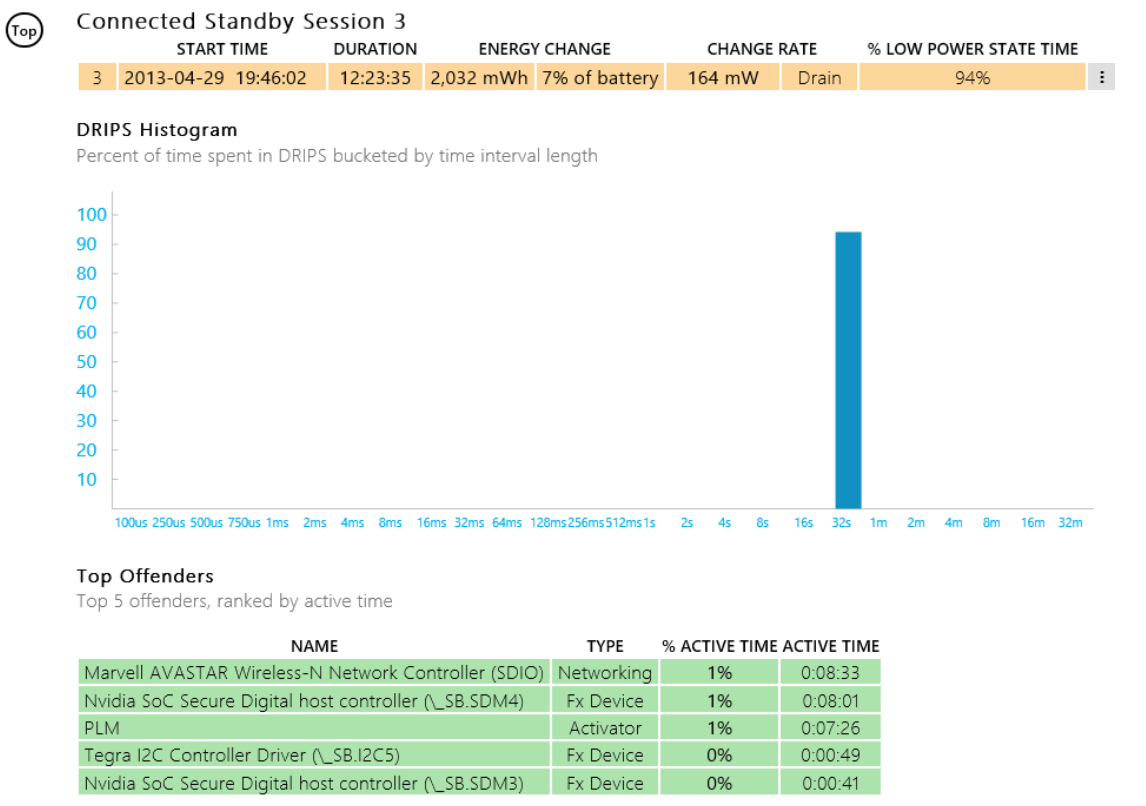1146x806 pixels.
Task: Click the NAME column header
Action: (x=314, y=646)
